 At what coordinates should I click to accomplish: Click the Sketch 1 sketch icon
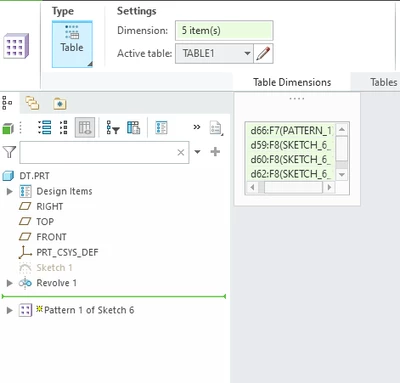click(x=25, y=268)
